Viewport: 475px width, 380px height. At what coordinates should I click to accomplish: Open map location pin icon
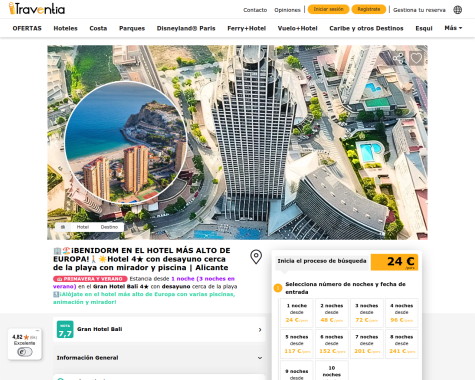[x=256, y=257]
